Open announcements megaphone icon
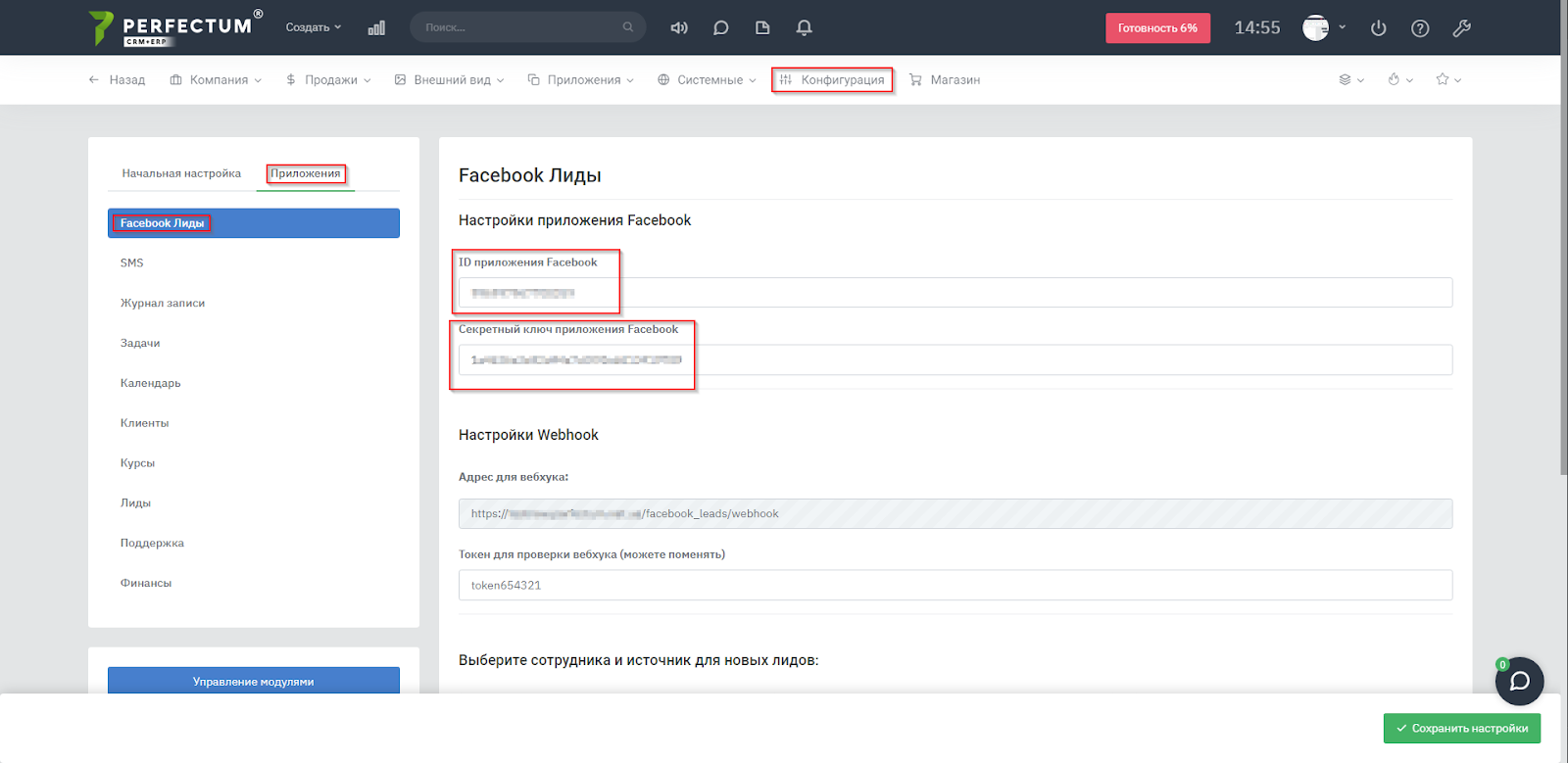The width and height of the screenshot is (1568, 763). pyautogui.click(x=679, y=27)
